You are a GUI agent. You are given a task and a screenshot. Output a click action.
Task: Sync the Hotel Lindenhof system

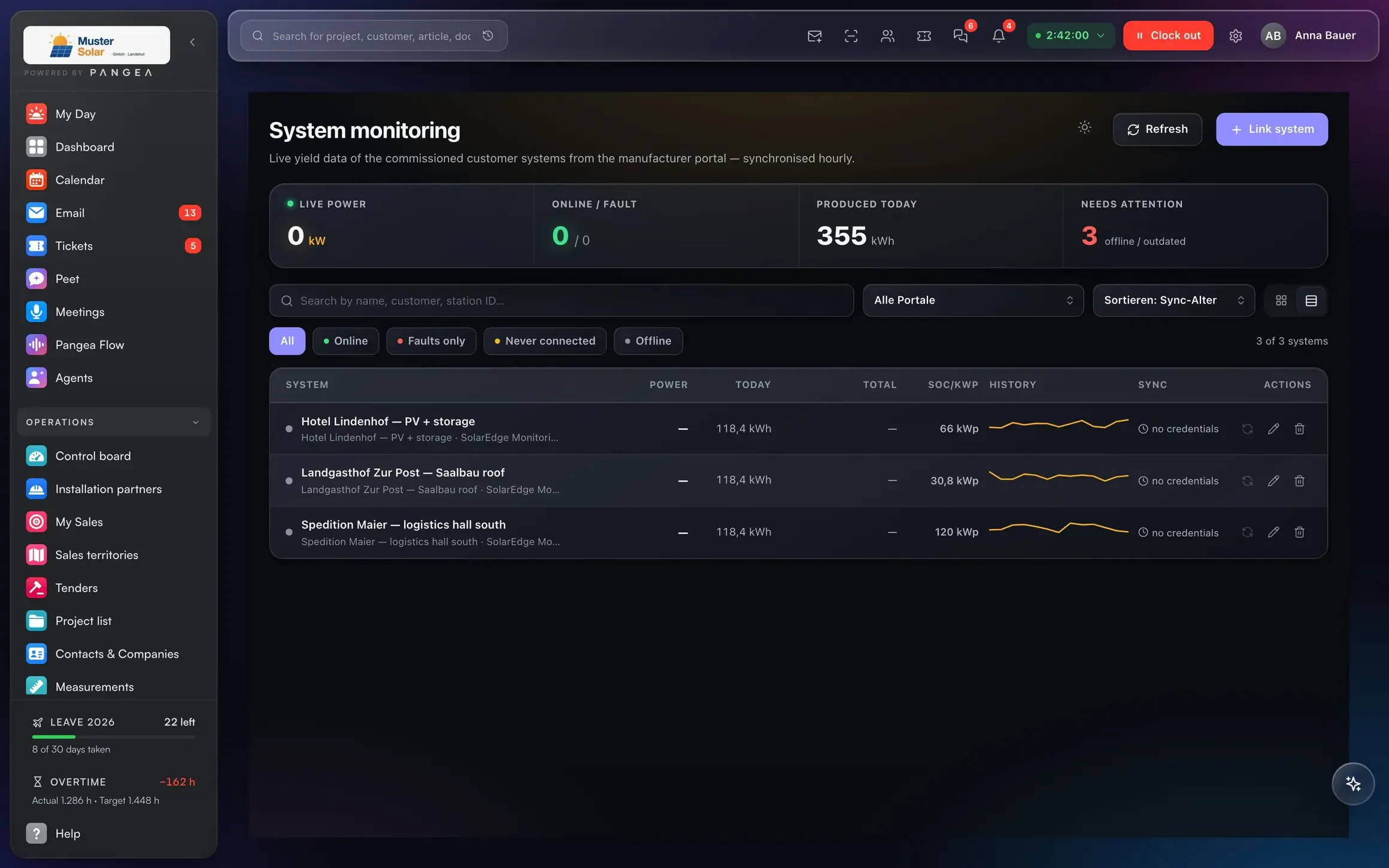pos(1247,429)
